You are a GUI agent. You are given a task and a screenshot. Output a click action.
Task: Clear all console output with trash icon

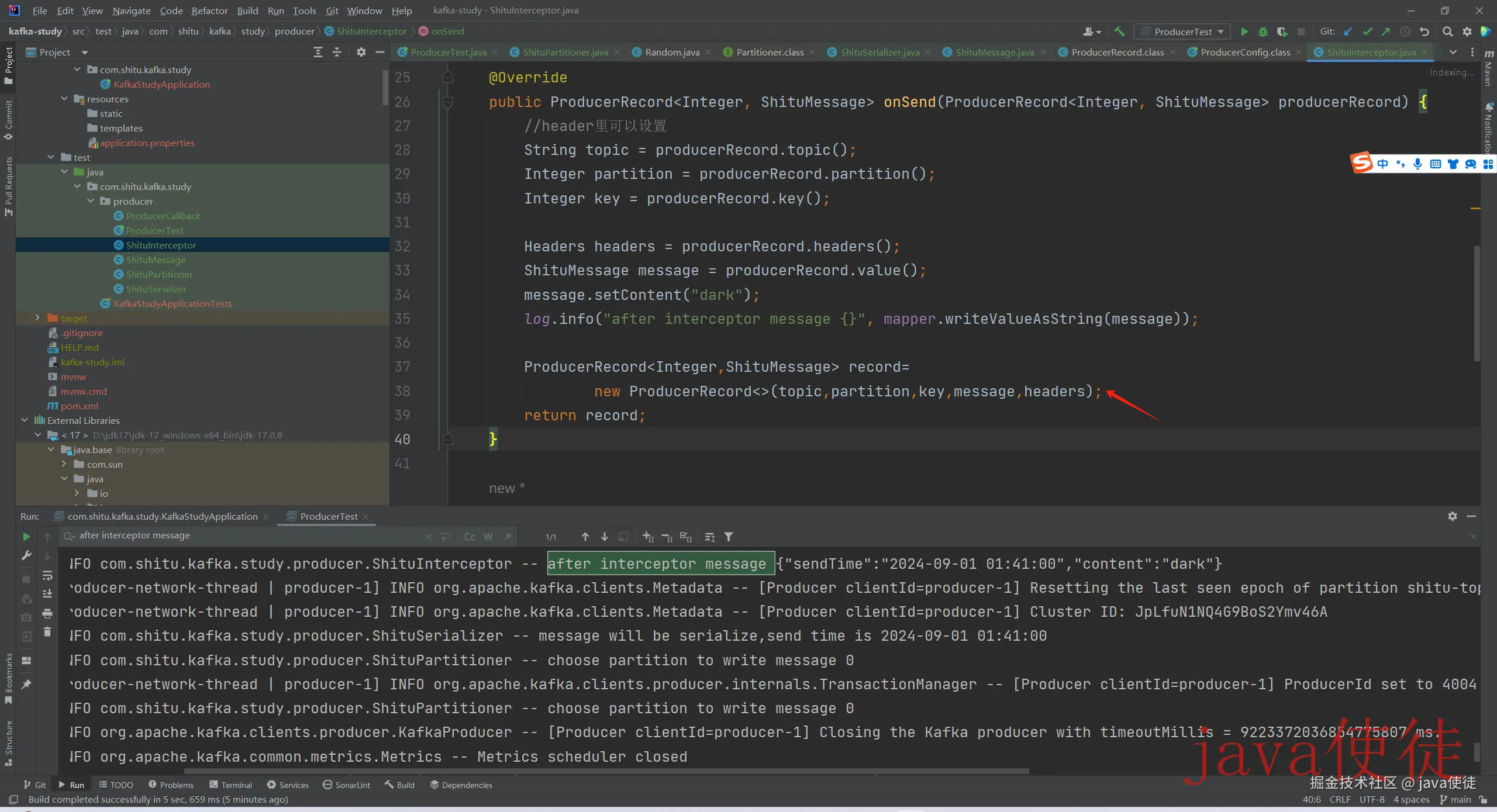[47, 632]
